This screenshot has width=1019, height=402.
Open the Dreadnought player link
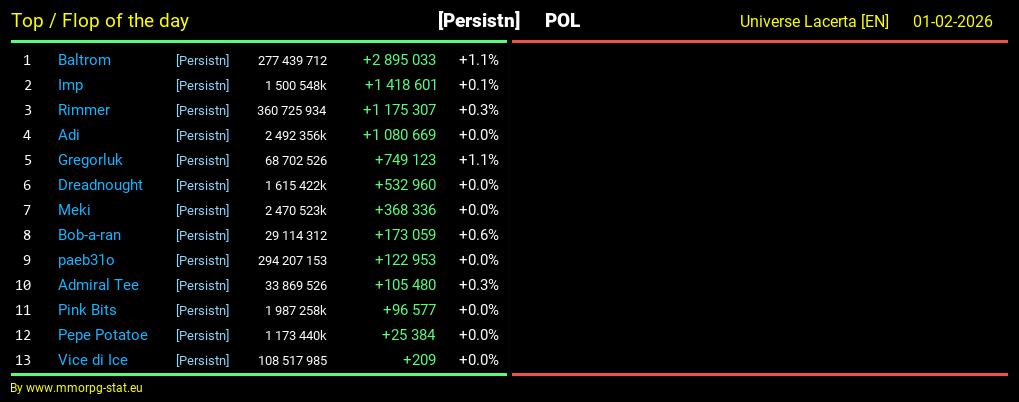(100, 185)
